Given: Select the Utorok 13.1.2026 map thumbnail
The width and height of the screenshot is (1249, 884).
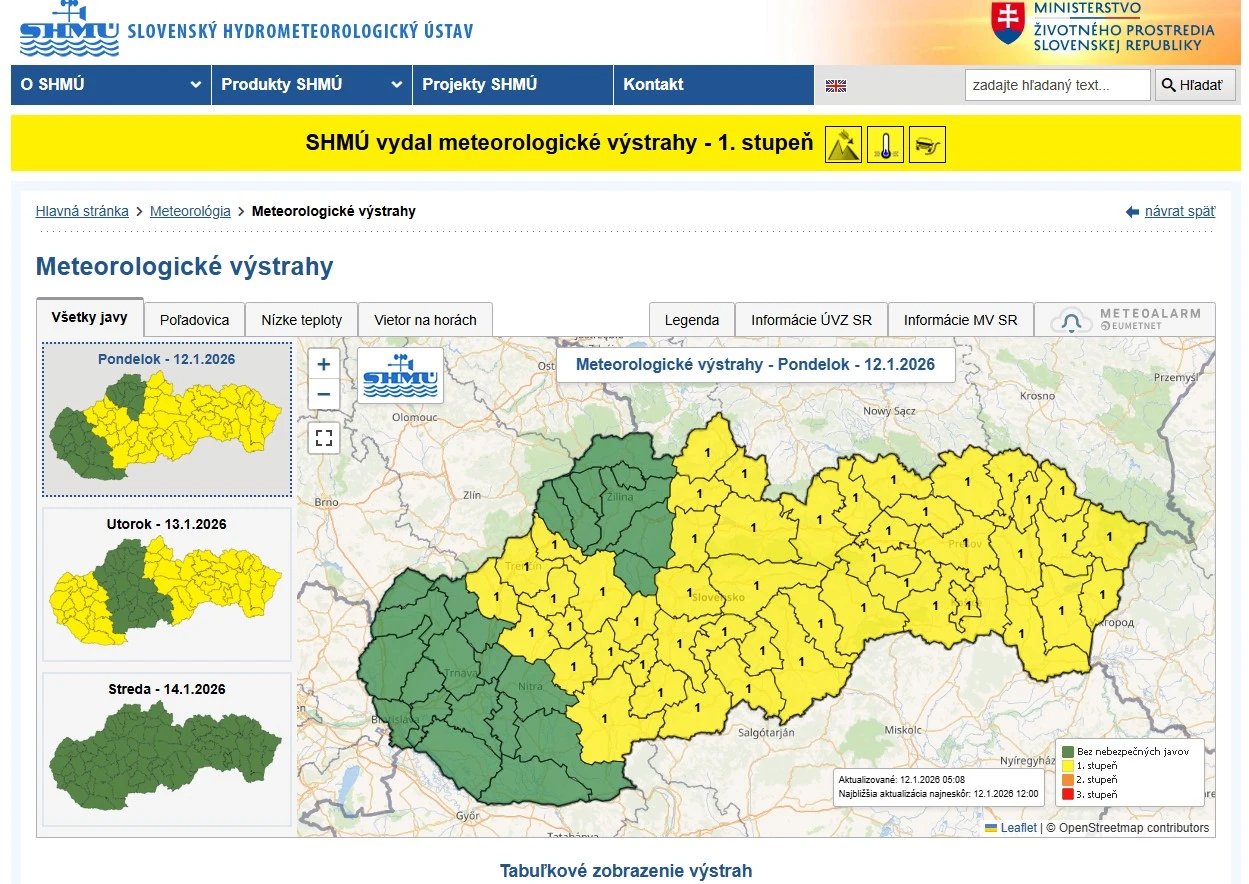Looking at the screenshot, I should click(167, 585).
